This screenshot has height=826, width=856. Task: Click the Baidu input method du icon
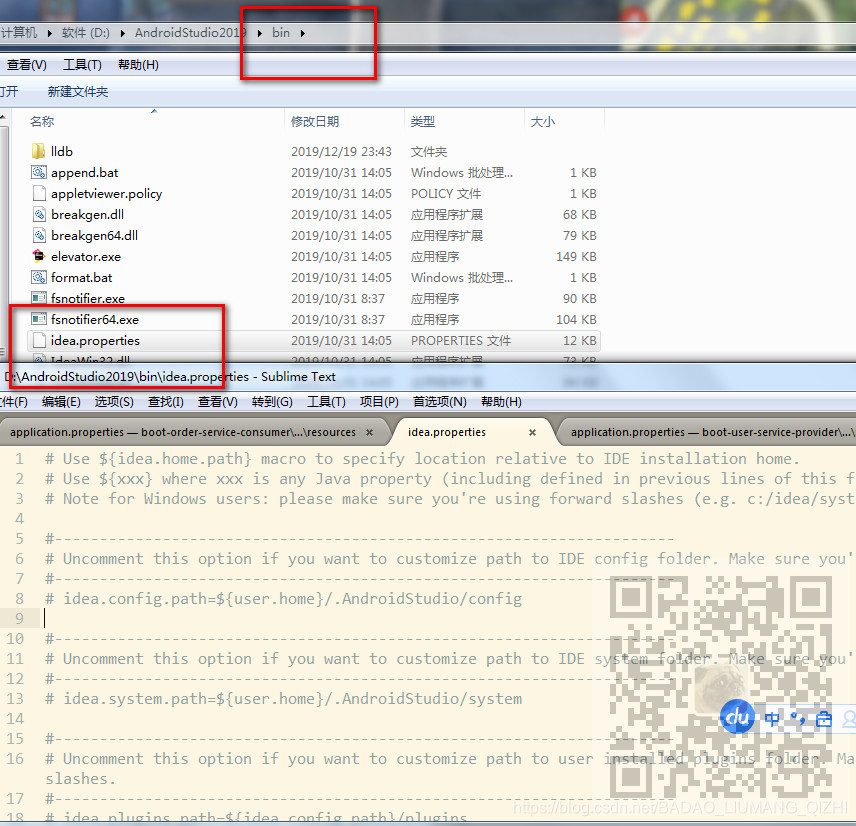pos(737,716)
